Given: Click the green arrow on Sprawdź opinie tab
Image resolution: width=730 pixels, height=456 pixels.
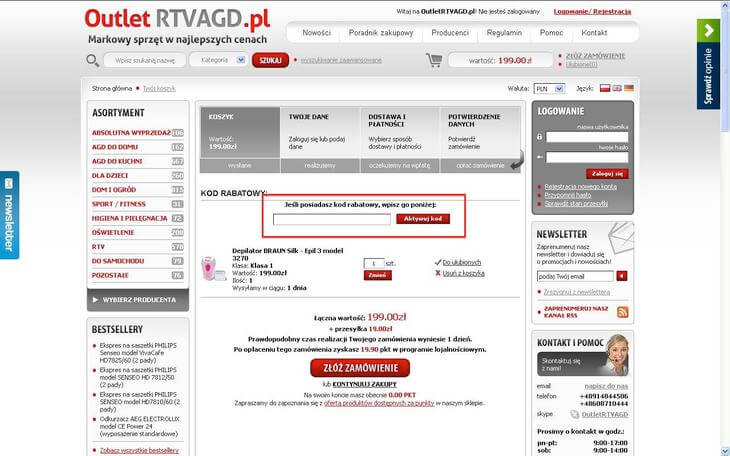Looking at the screenshot, I should pos(708,31).
